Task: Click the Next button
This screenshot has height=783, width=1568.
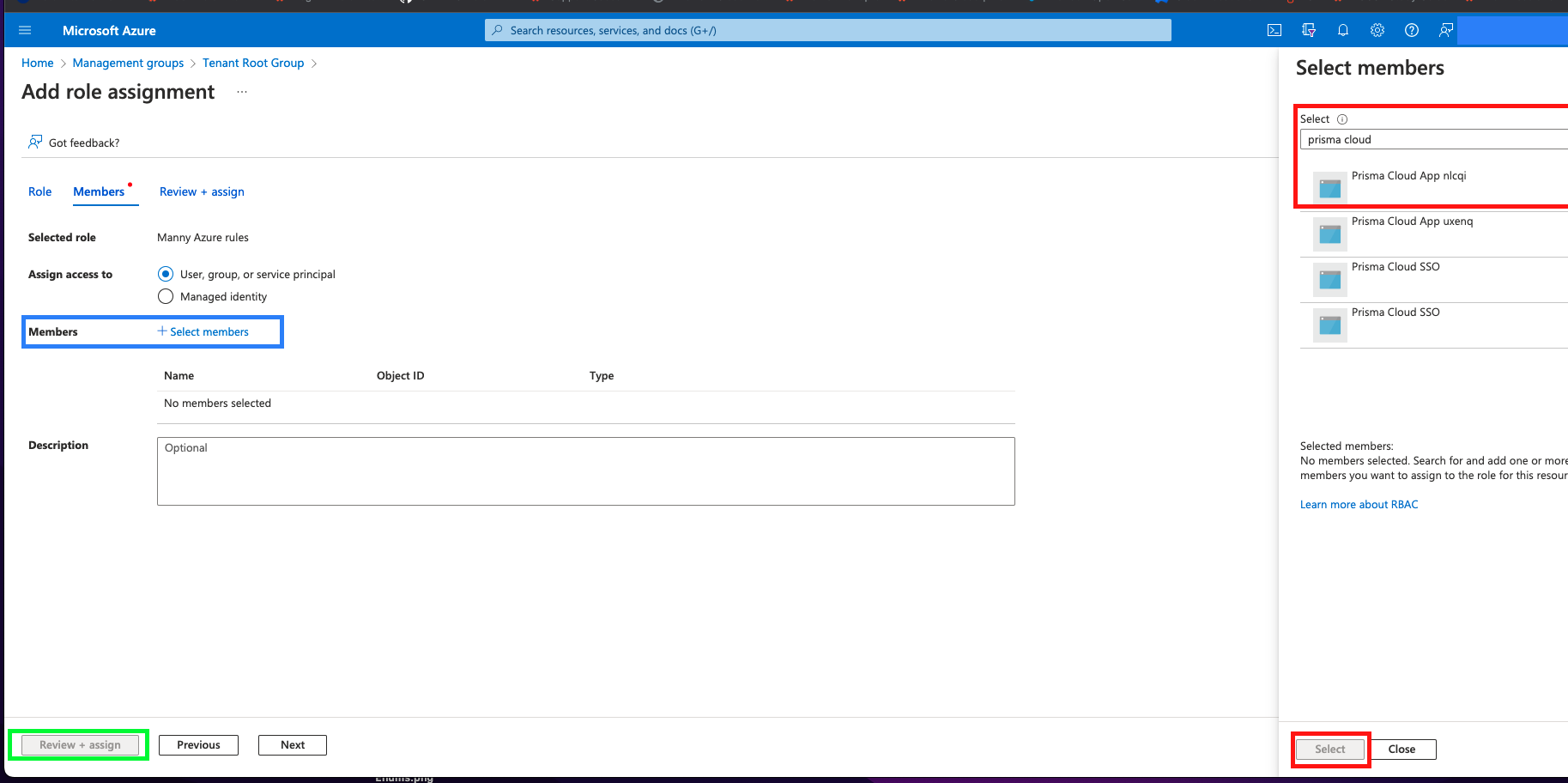Action: 292,744
